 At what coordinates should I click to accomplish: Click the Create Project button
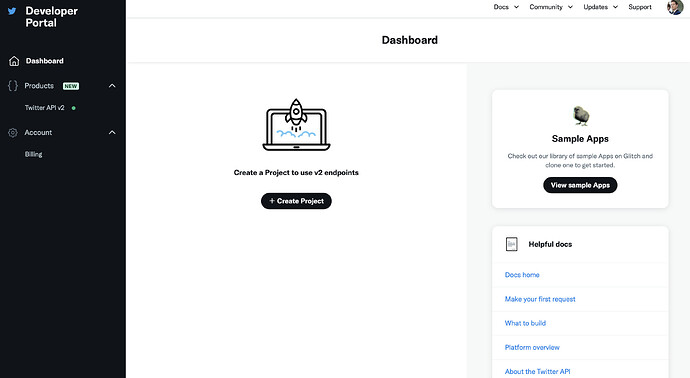click(296, 201)
